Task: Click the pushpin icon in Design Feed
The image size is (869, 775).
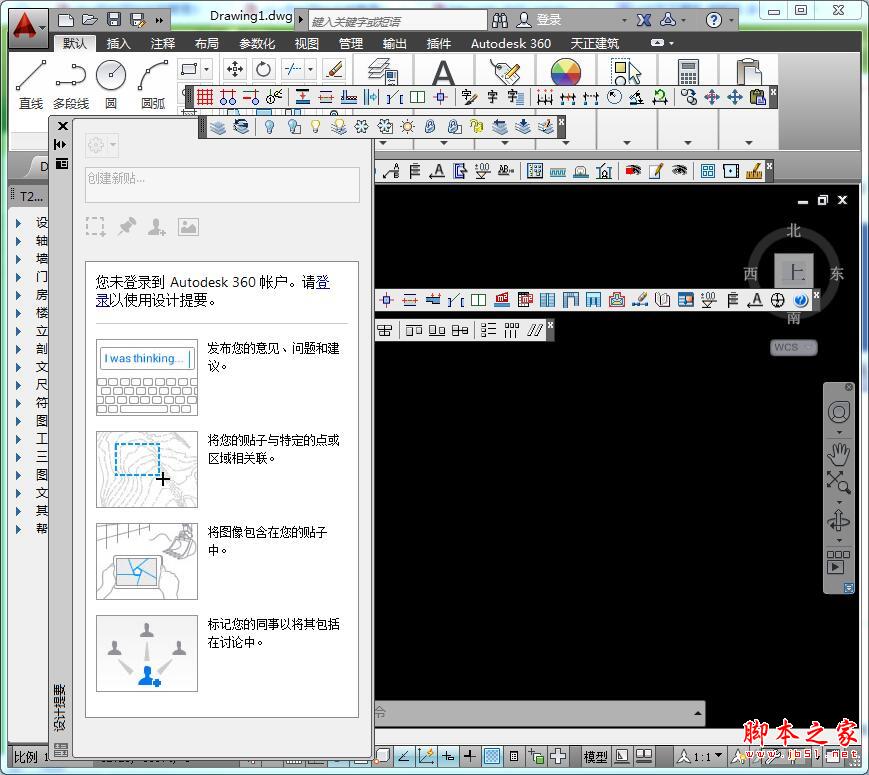Action: click(x=127, y=227)
